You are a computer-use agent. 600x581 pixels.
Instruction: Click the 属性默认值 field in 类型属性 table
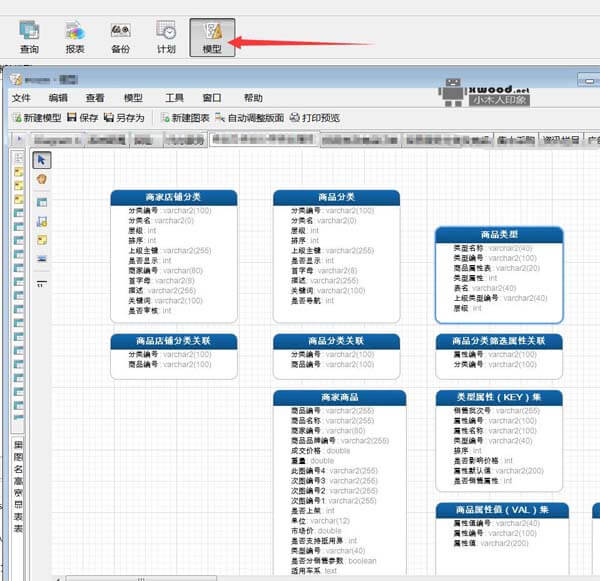pos(499,470)
